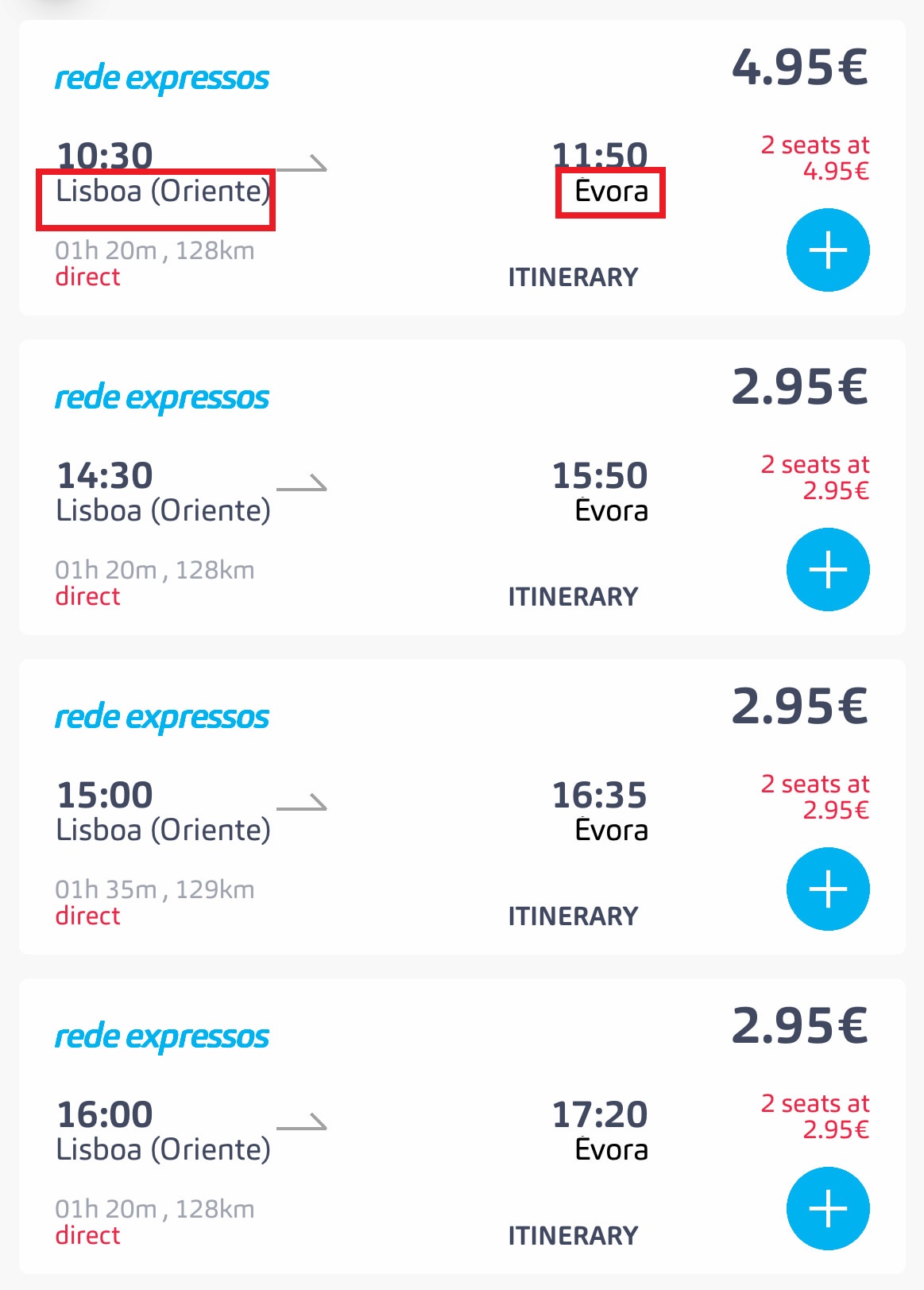
Task: View ITINERARY of the 14:30 trip
Action: pyautogui.click(x=573, y=597)
